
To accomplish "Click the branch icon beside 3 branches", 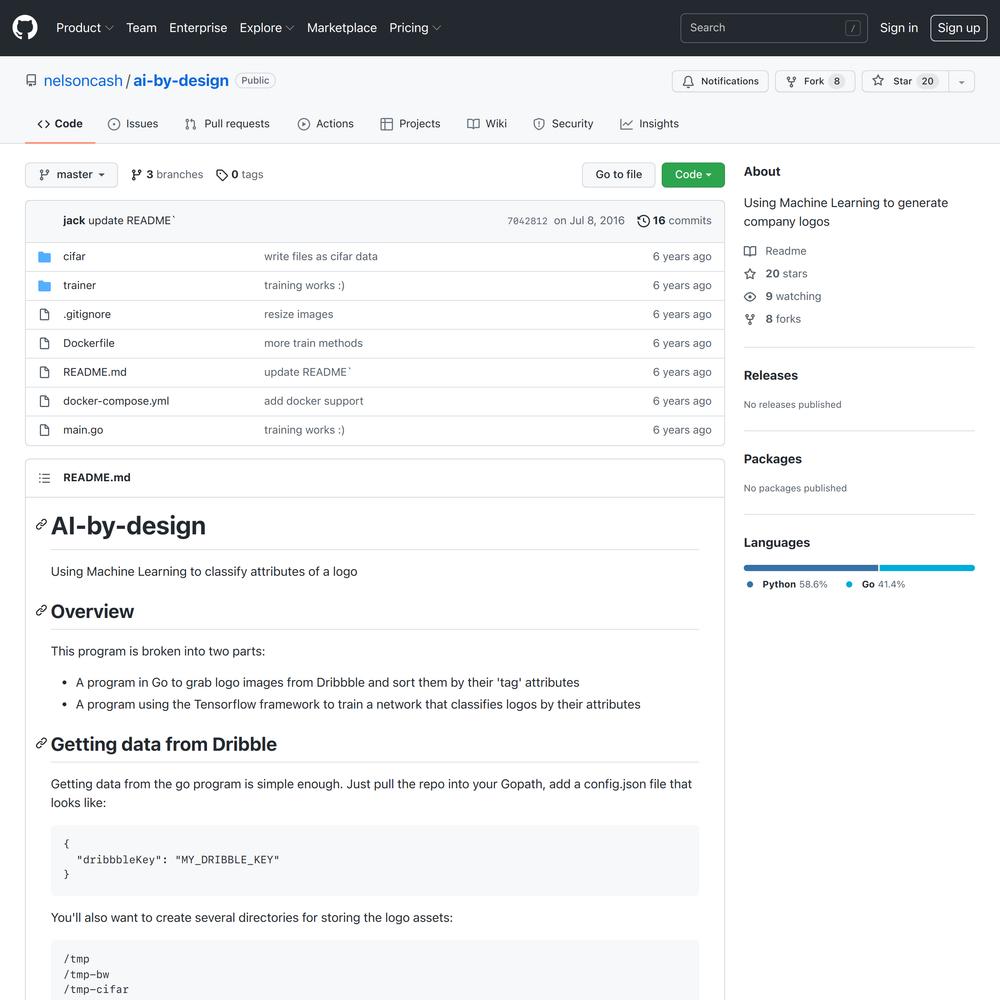I will (136, 175).
